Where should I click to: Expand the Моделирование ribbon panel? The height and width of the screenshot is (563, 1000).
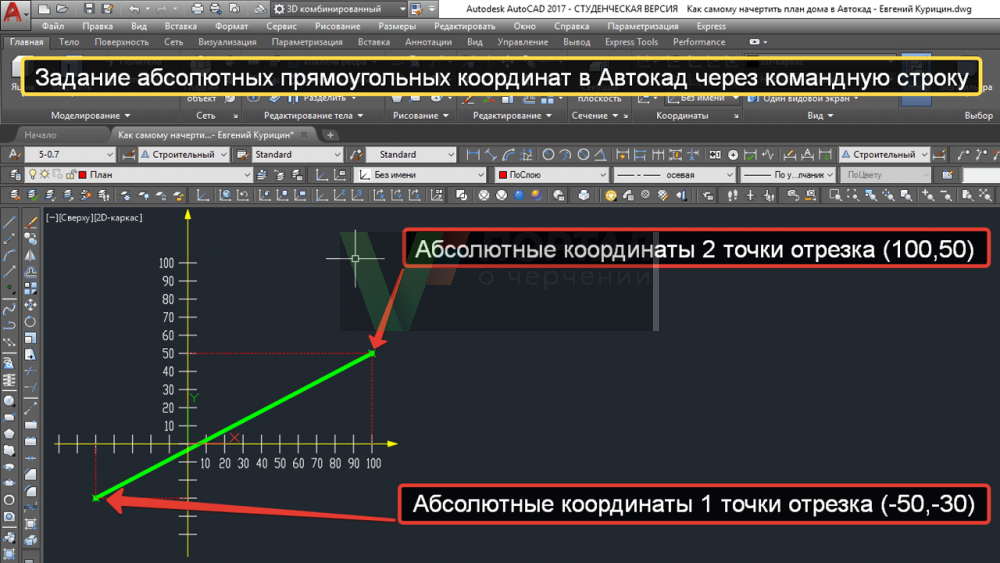[x=91, y=115]
